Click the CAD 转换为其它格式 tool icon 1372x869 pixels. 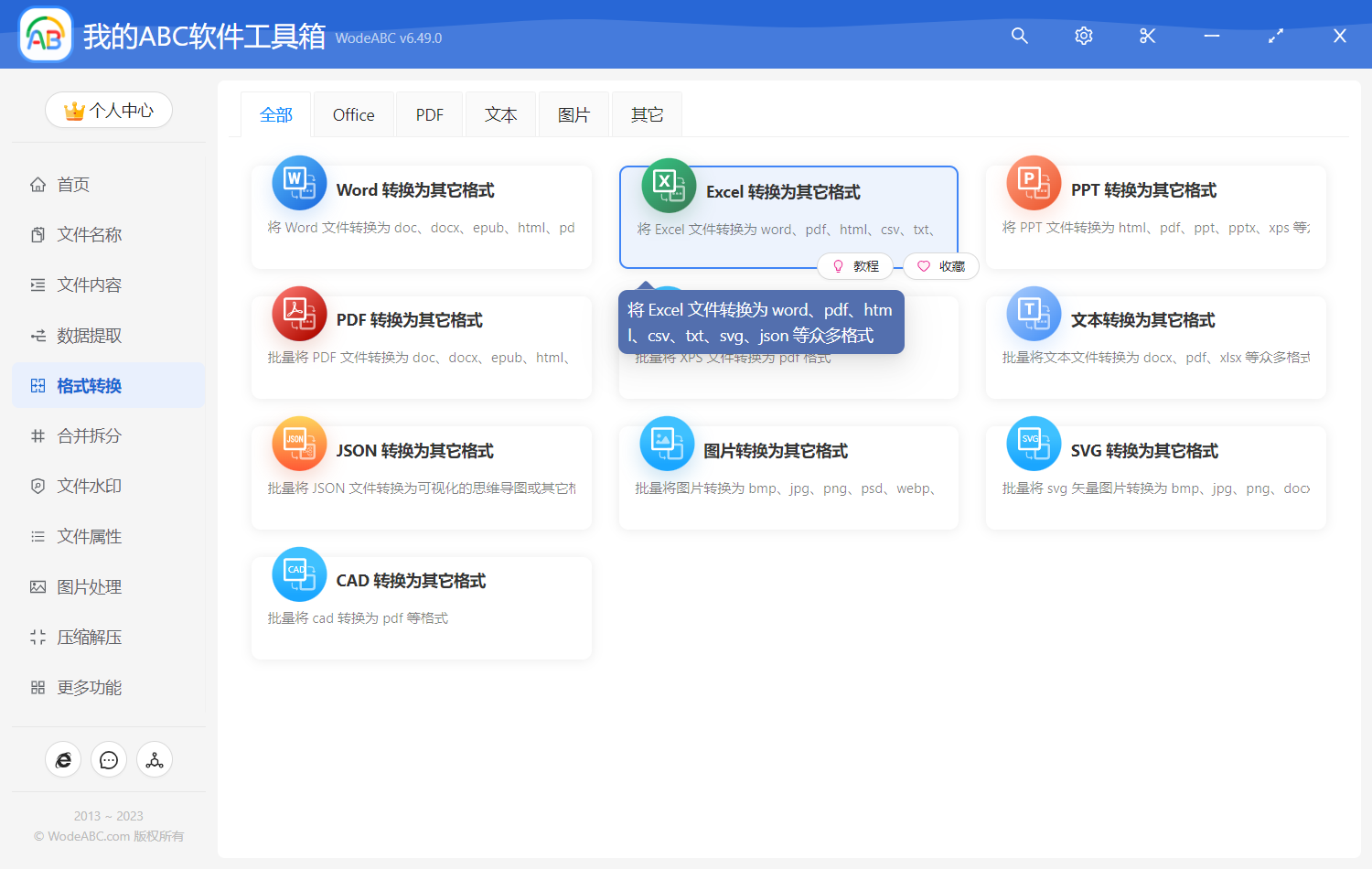click(x=299, y=574)
